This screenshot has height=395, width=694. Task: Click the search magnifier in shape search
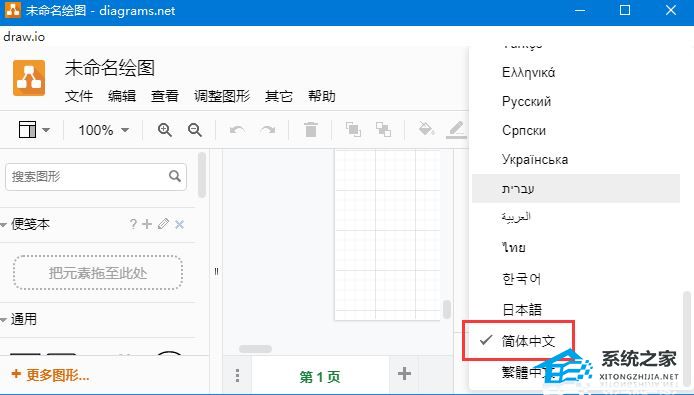[175, 176]
